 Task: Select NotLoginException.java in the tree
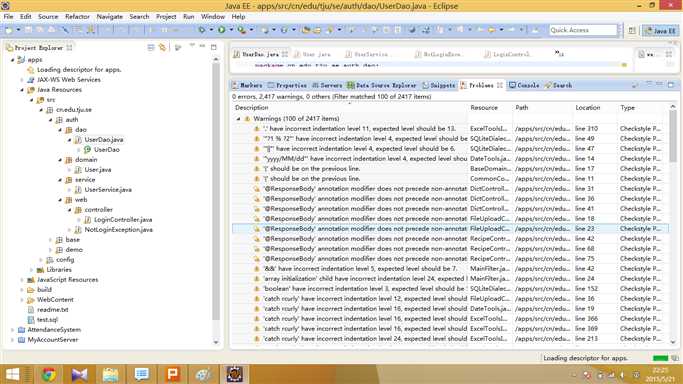point(118,230)
